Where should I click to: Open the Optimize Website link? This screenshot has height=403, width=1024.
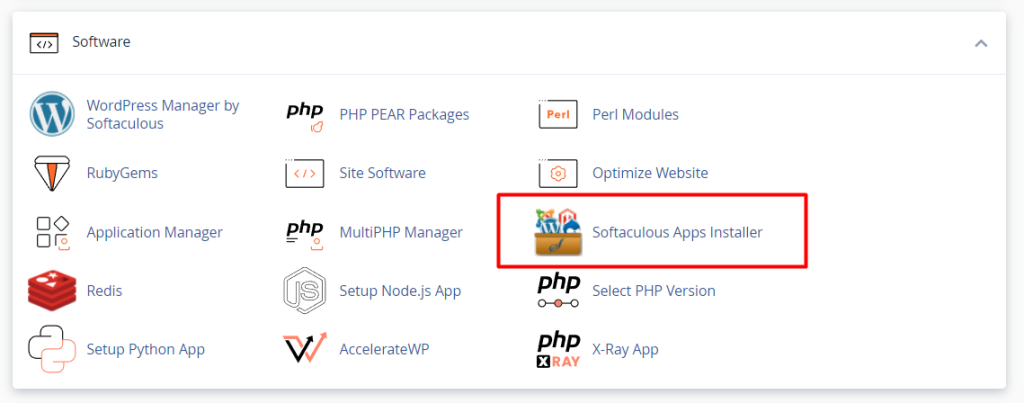650,173
